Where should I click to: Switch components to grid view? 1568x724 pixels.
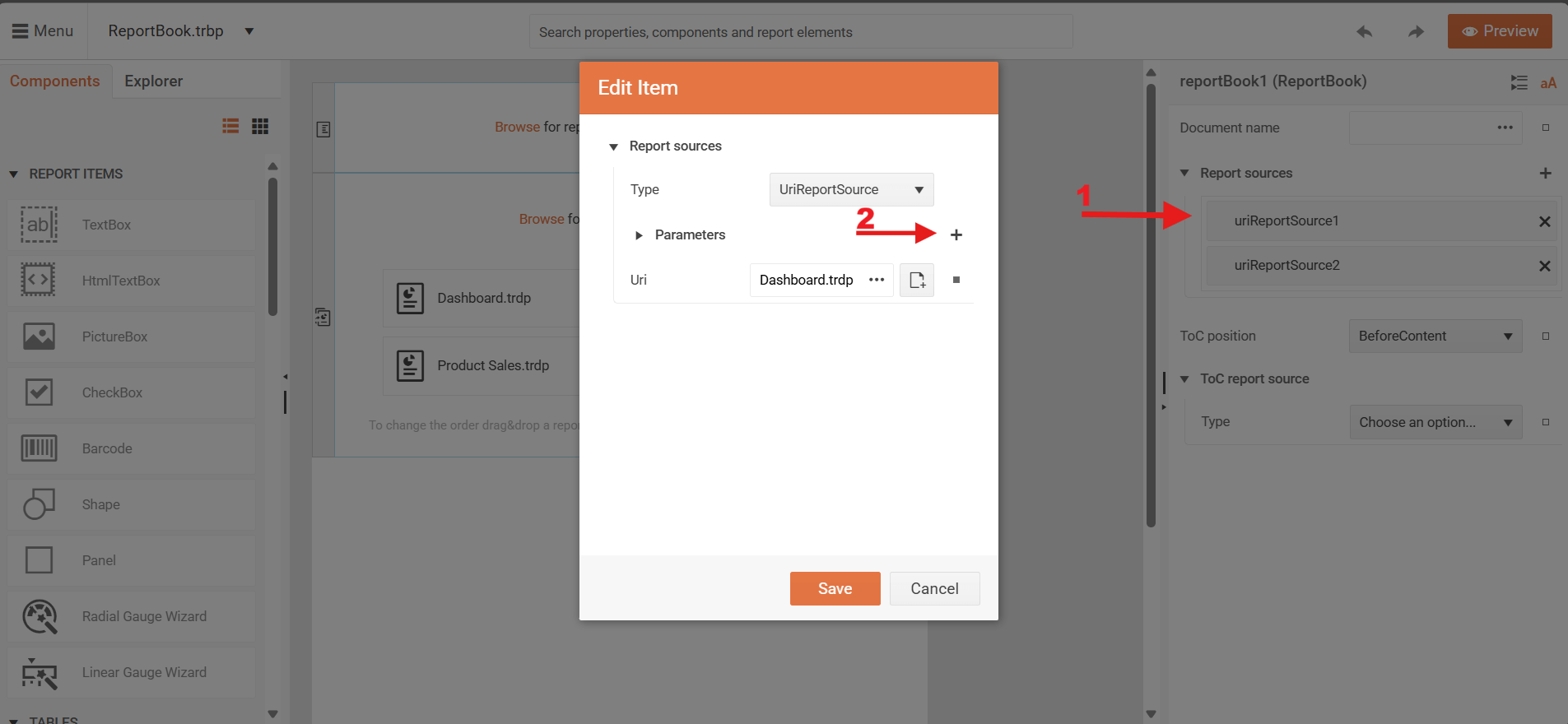pyautogui.click(x=260, y=126)
